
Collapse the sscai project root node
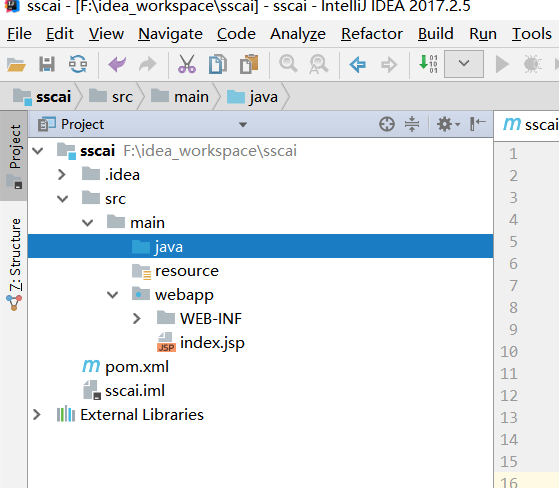[x=37, y=151]
